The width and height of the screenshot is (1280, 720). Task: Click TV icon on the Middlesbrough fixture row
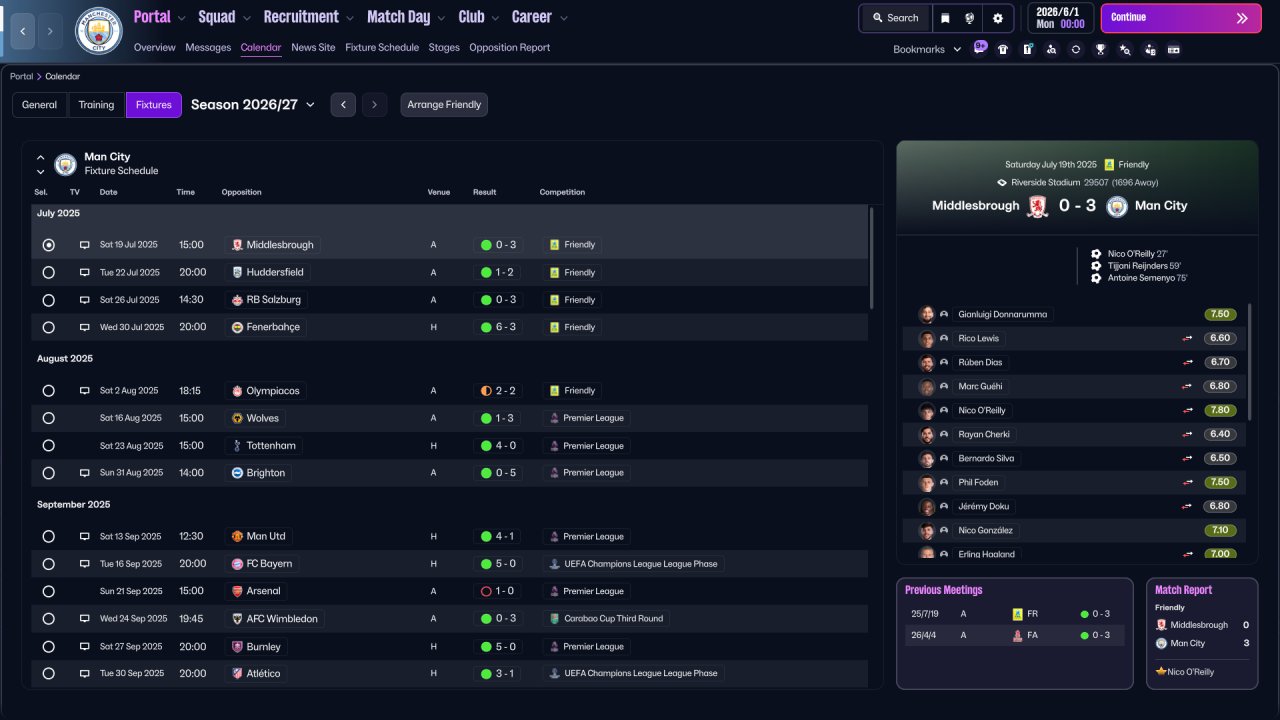click(85, 245)
